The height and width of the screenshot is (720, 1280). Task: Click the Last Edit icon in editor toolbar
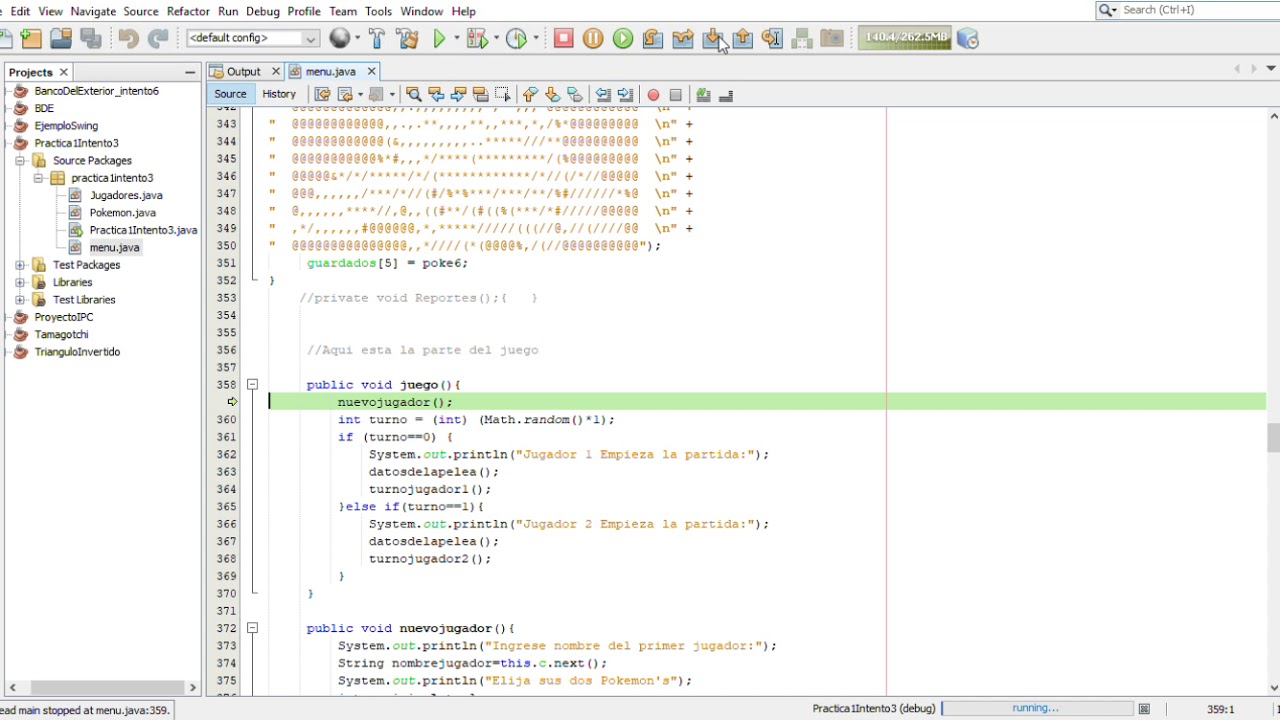322,95
